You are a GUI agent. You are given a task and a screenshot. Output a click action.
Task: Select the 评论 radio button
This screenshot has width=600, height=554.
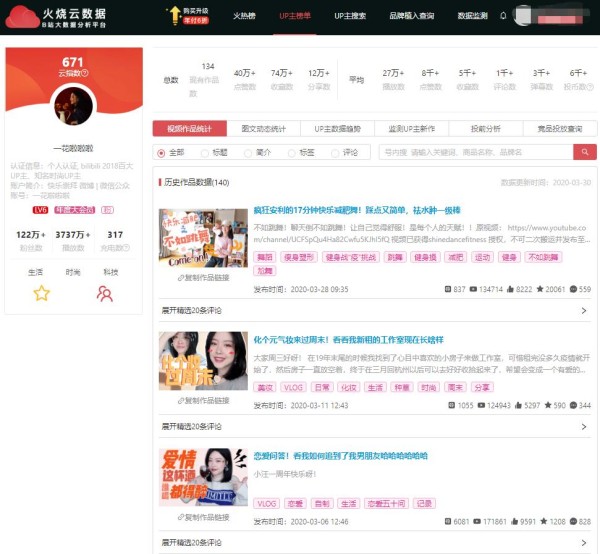point(335,153)
